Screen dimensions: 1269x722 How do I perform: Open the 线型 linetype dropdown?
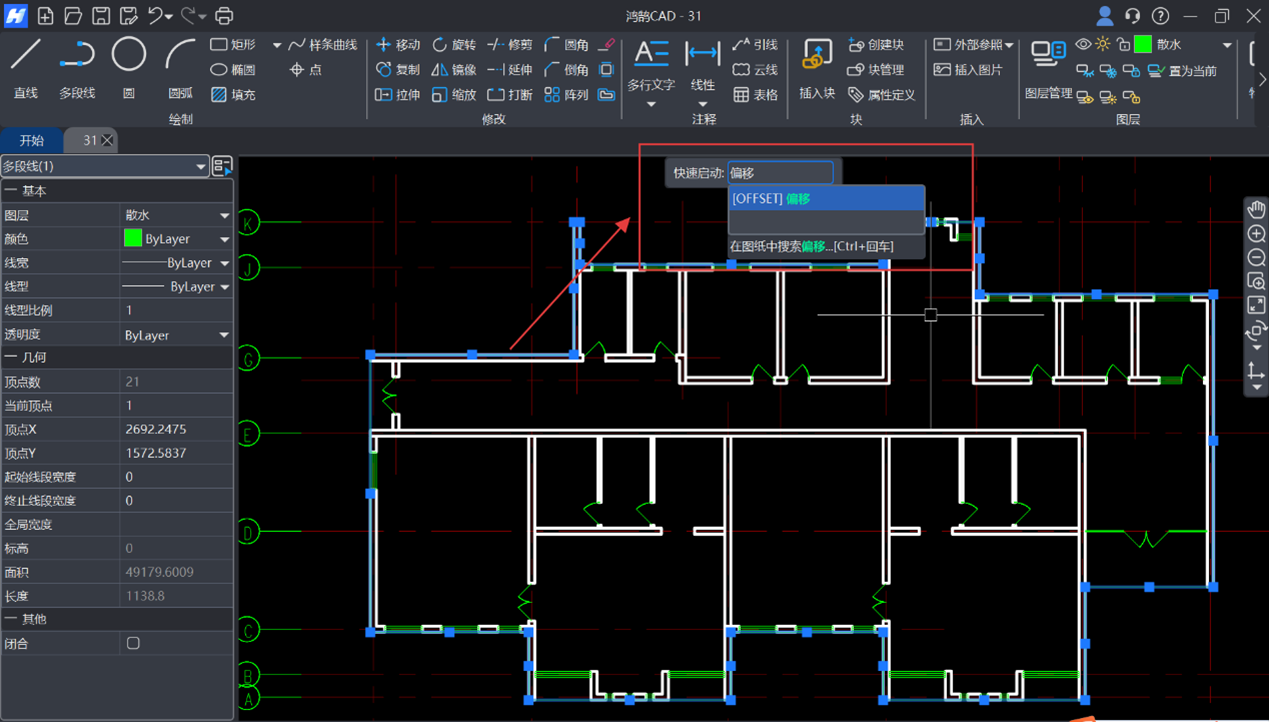[x=224, y=287]
